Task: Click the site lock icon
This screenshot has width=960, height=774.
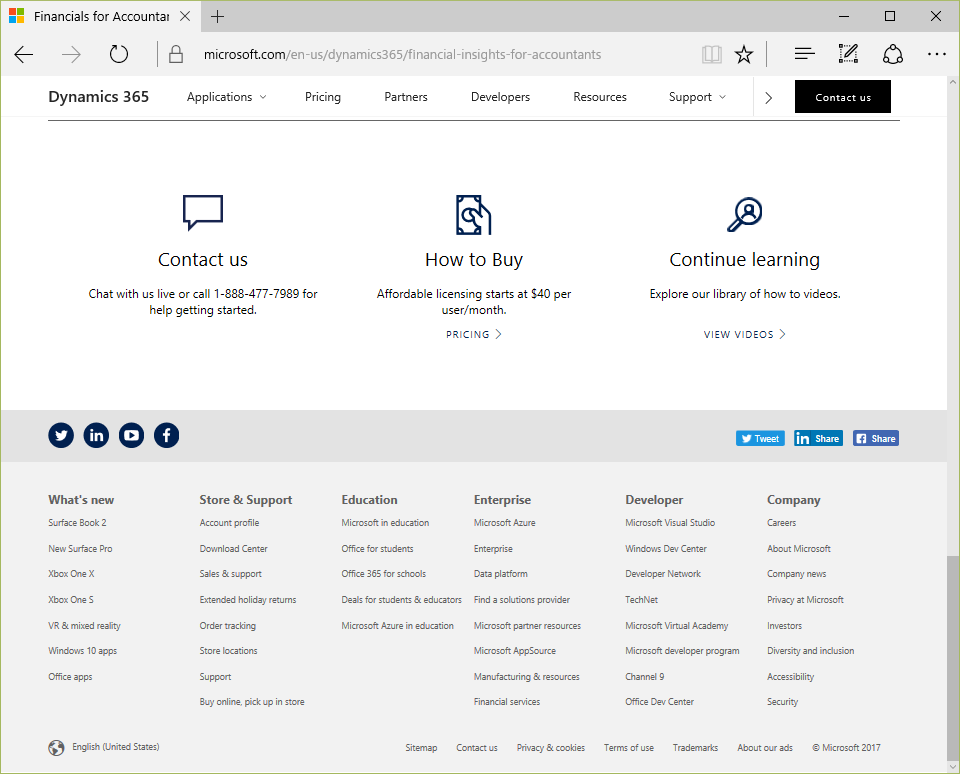Action: pyautogui.click(x=176, y=54)
